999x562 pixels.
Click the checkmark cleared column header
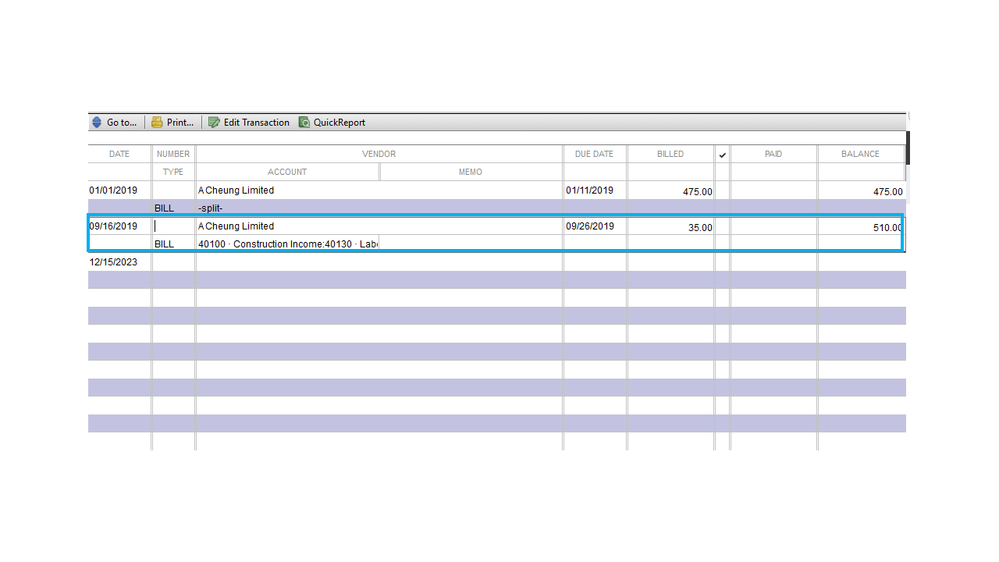pos(722,155)
